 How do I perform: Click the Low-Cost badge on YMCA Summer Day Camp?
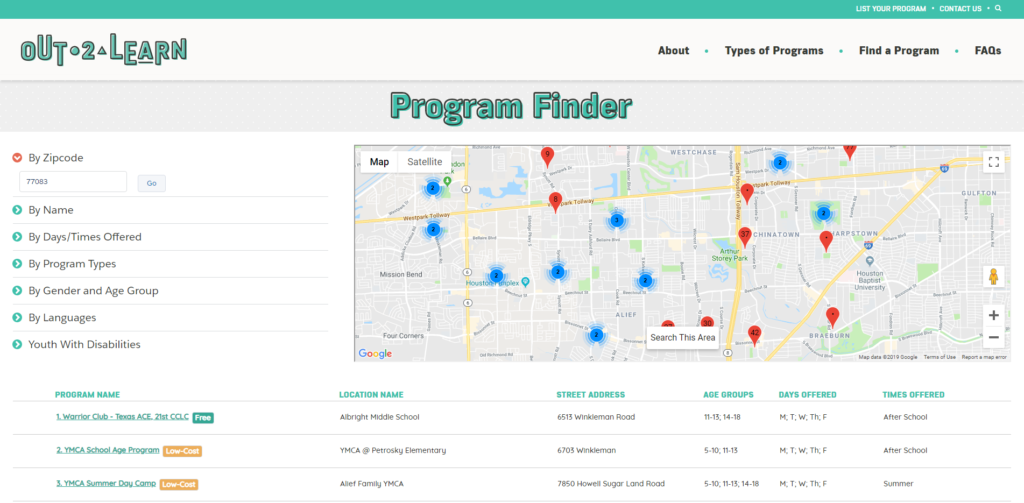[x=179, y=484]
